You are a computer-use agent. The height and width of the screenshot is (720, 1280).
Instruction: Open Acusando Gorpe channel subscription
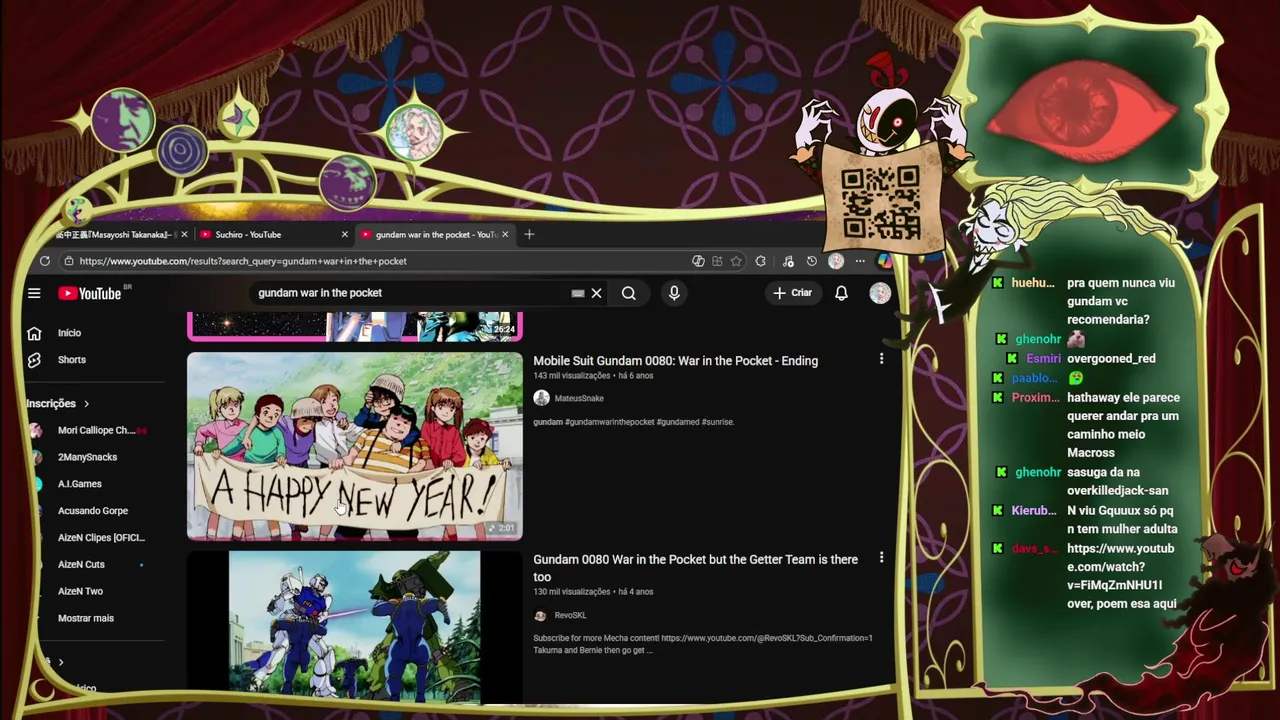(93, 511)
